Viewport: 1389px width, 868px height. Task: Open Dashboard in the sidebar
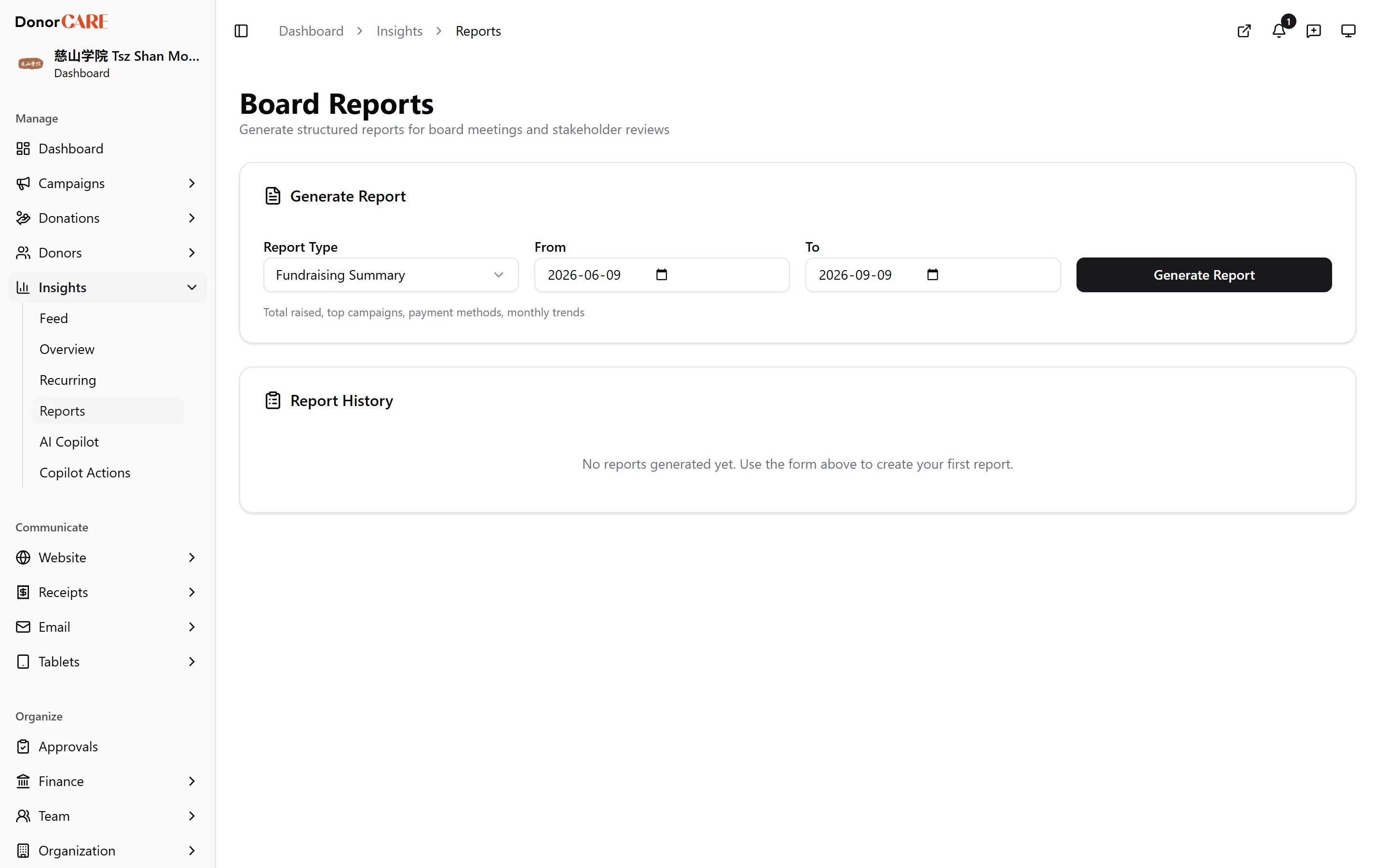(x=108, y=149)
